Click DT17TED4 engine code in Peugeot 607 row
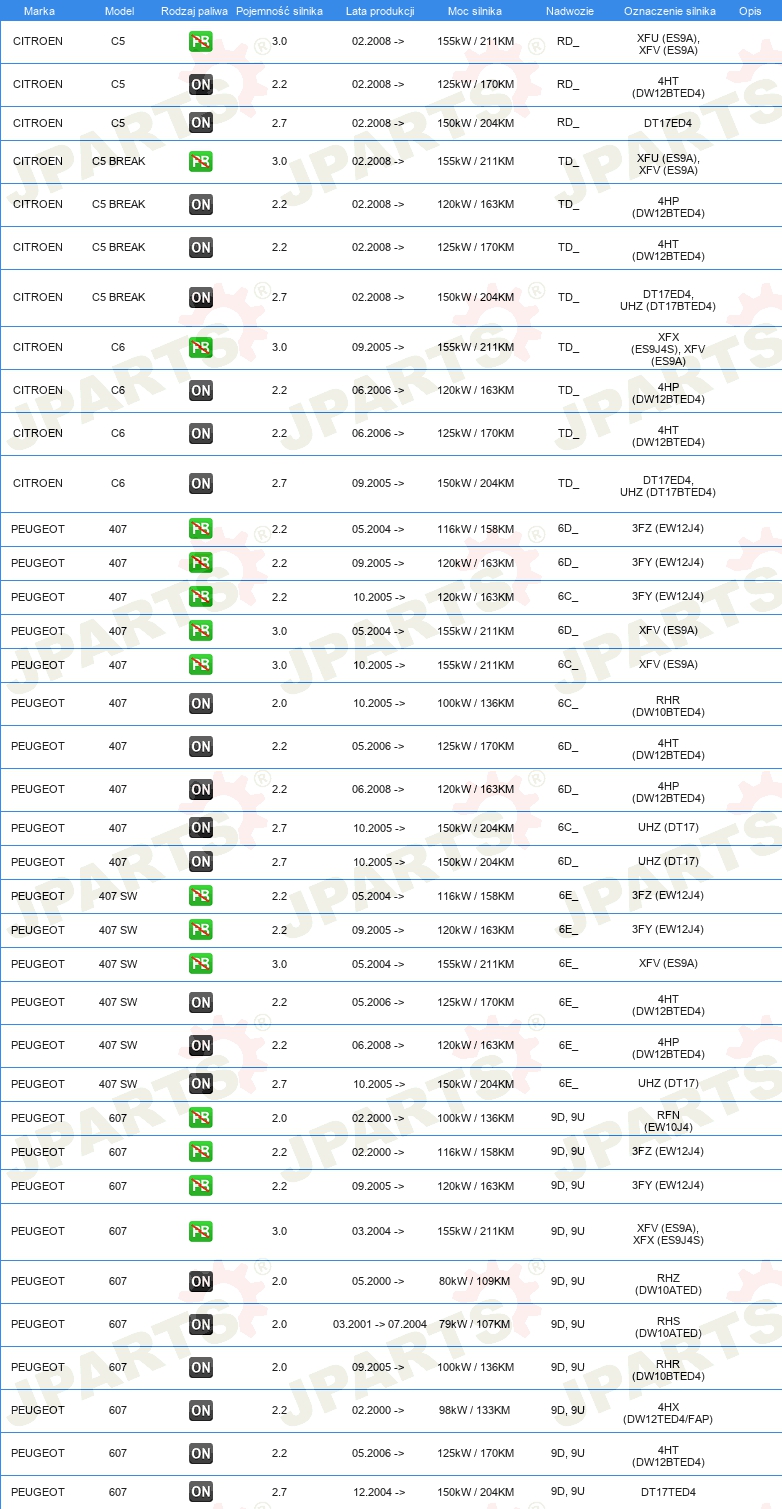The height and width of the screenshot is (1509, 782). [x=668, y=1492]
